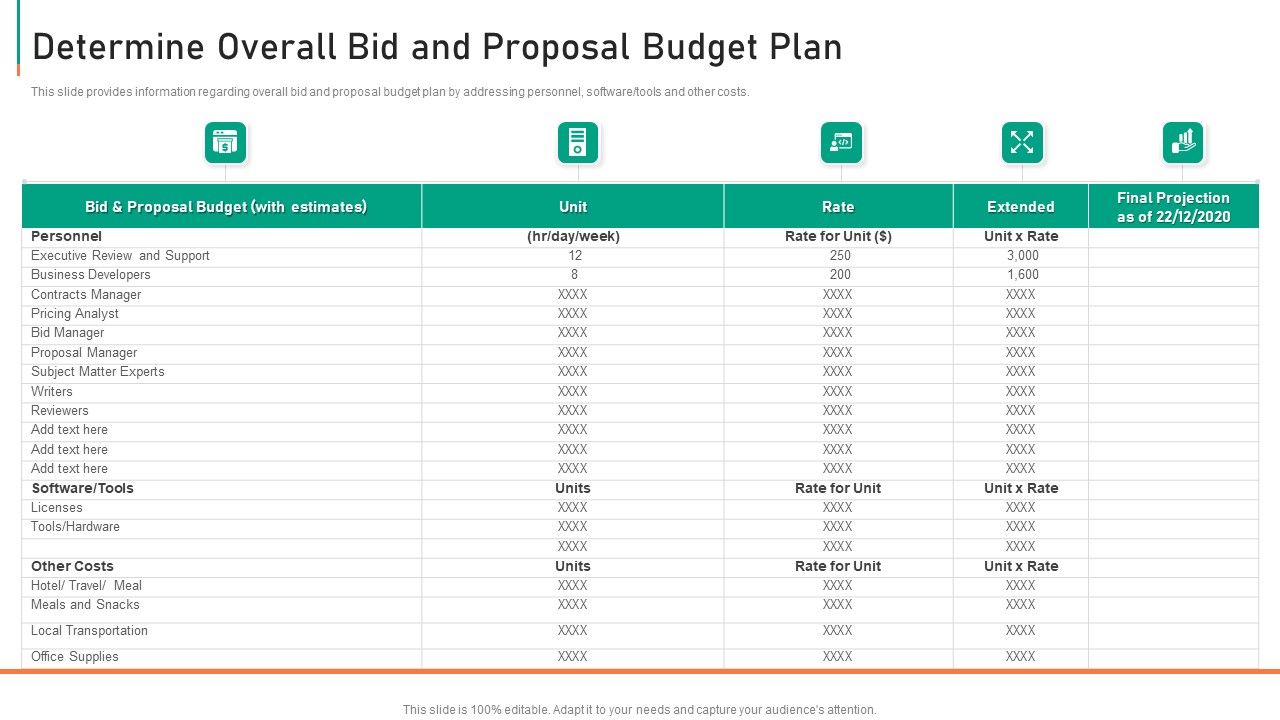Click the Rate column header
This screenshot has width=1280, height=720.
coord(838,207)
